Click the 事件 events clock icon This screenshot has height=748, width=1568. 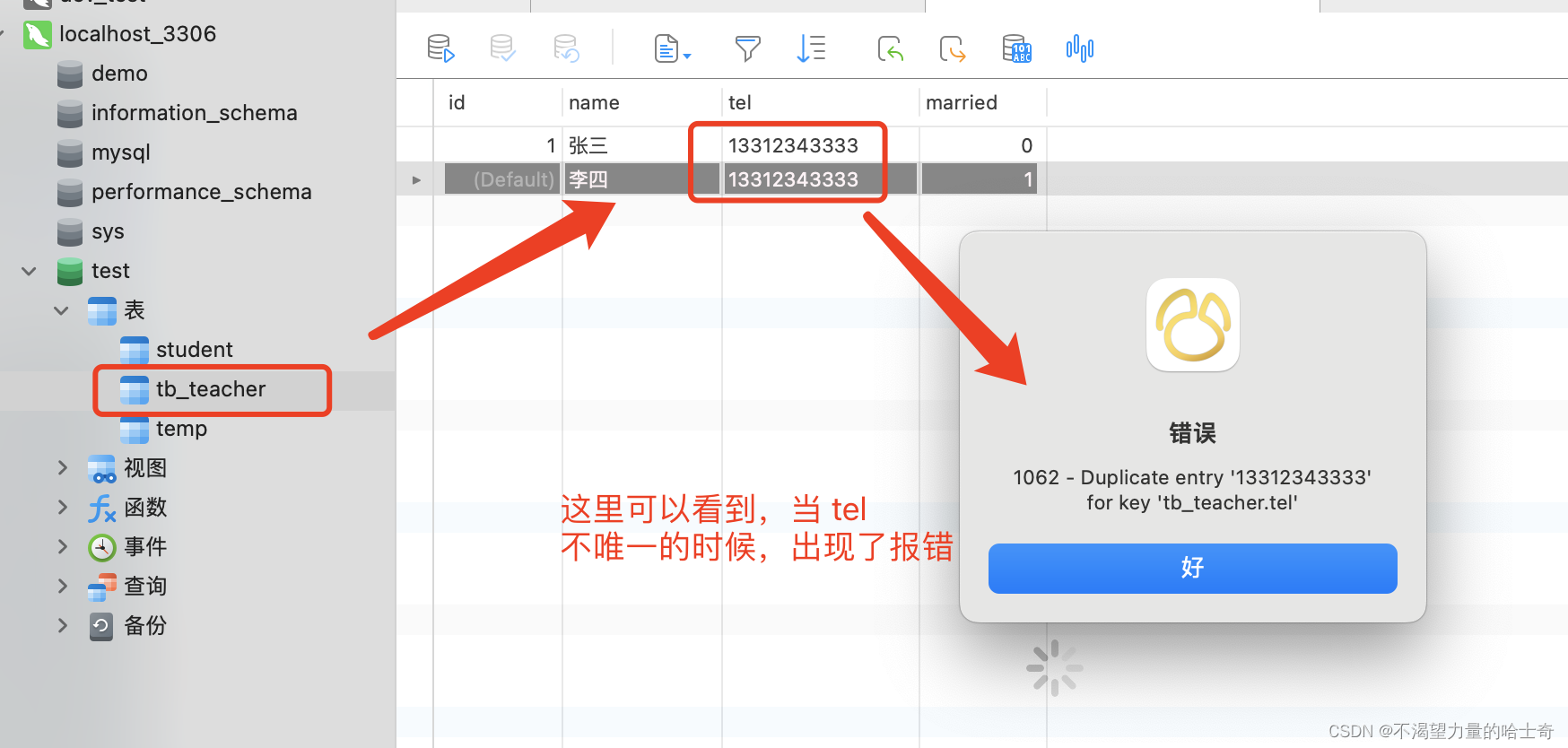click(x=101, y=547)
